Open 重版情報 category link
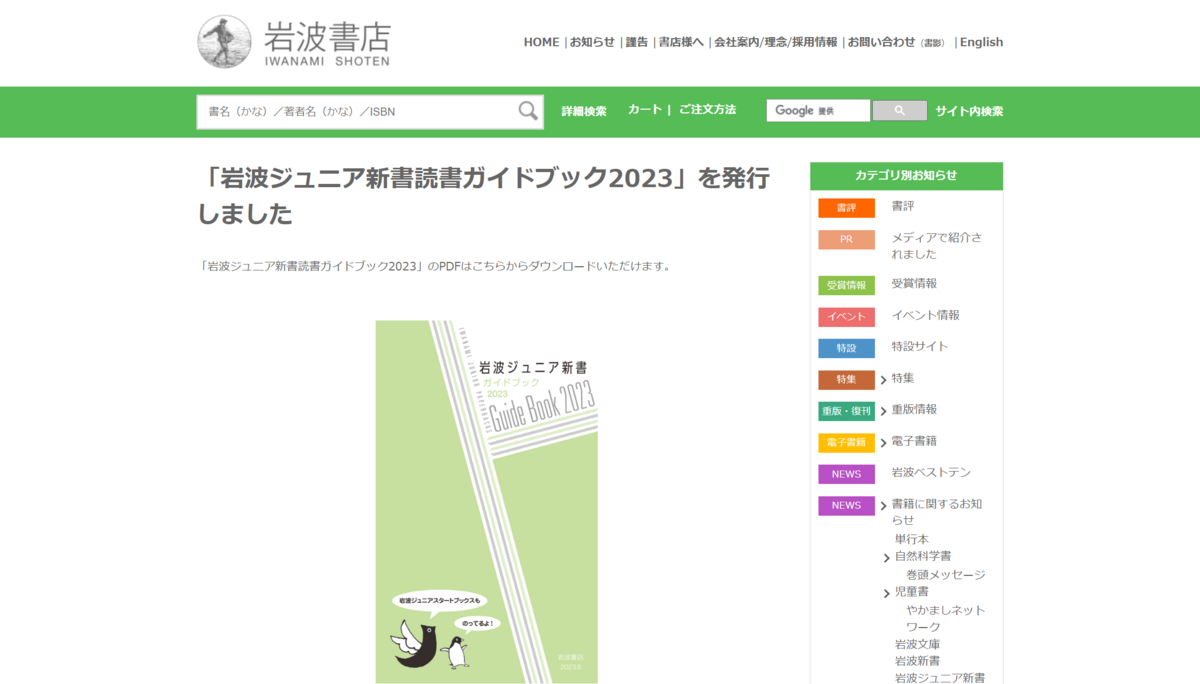 tap(914, 409)
